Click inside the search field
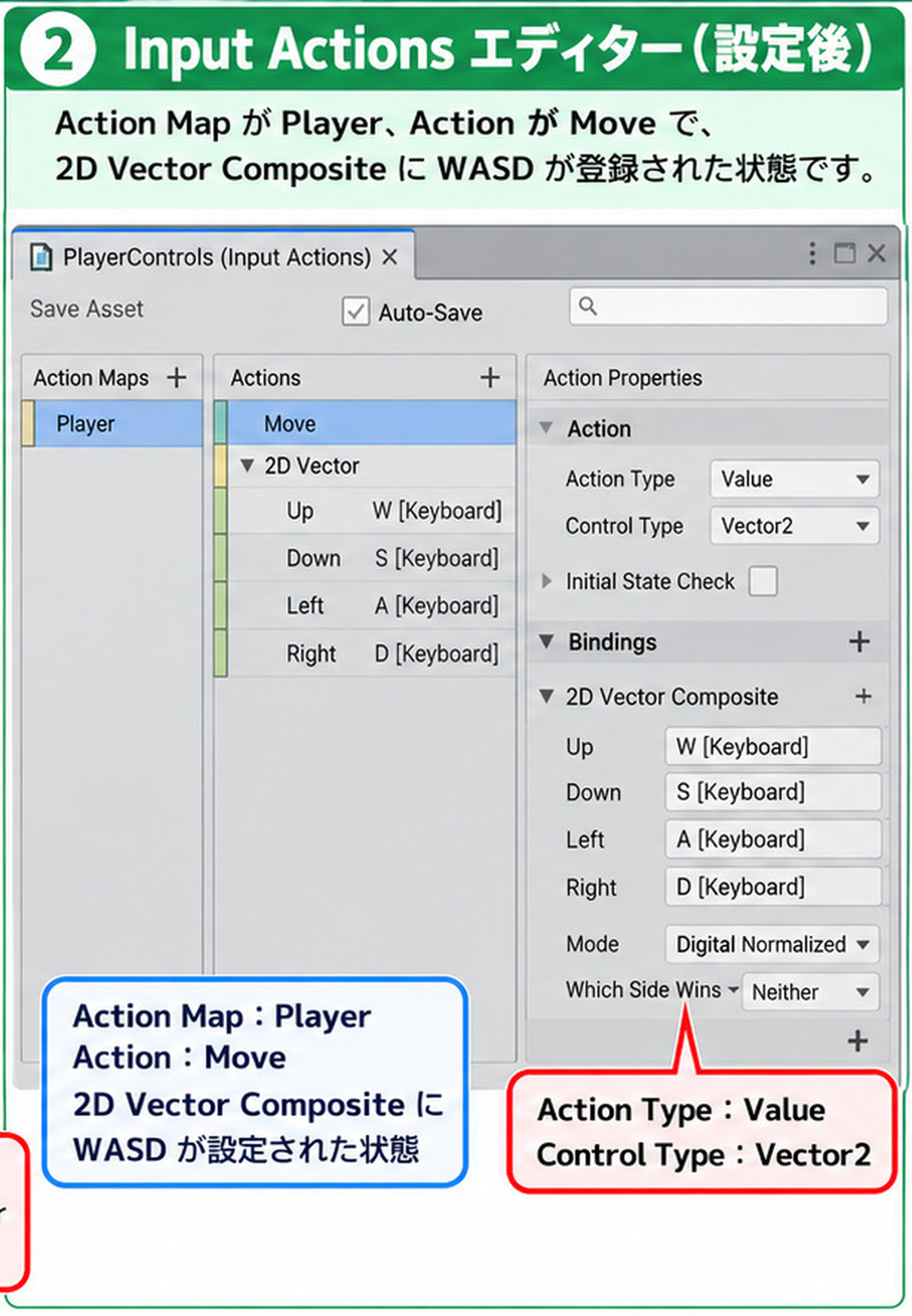This screenshot has width=912, height=1316. (x=728, y=306)
